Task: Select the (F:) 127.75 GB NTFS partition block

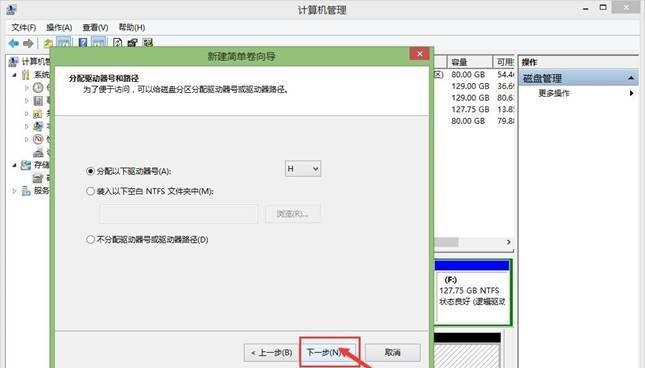Action: coord(472,292)
